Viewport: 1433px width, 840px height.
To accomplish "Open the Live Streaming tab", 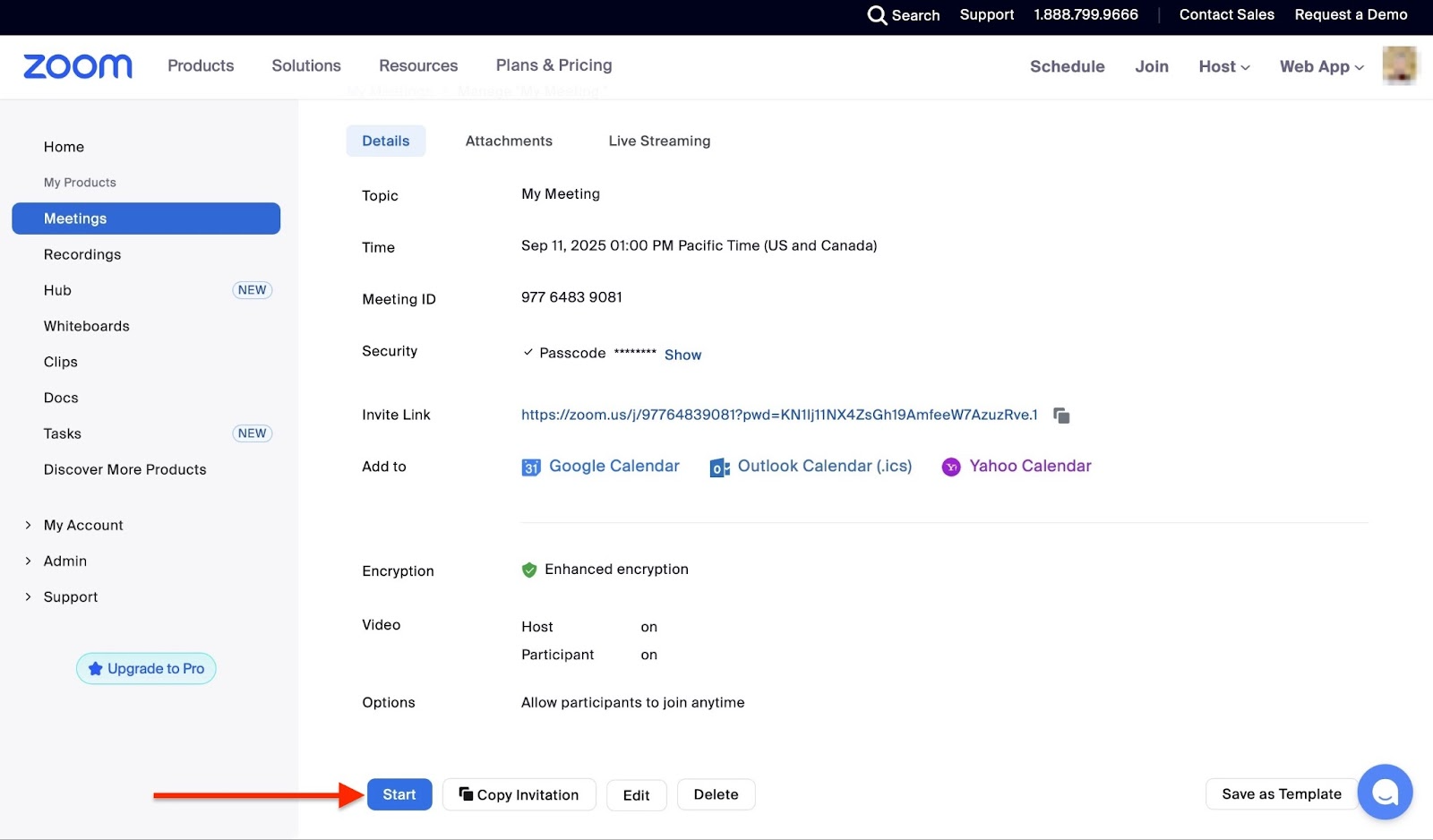I will (659, 141).
